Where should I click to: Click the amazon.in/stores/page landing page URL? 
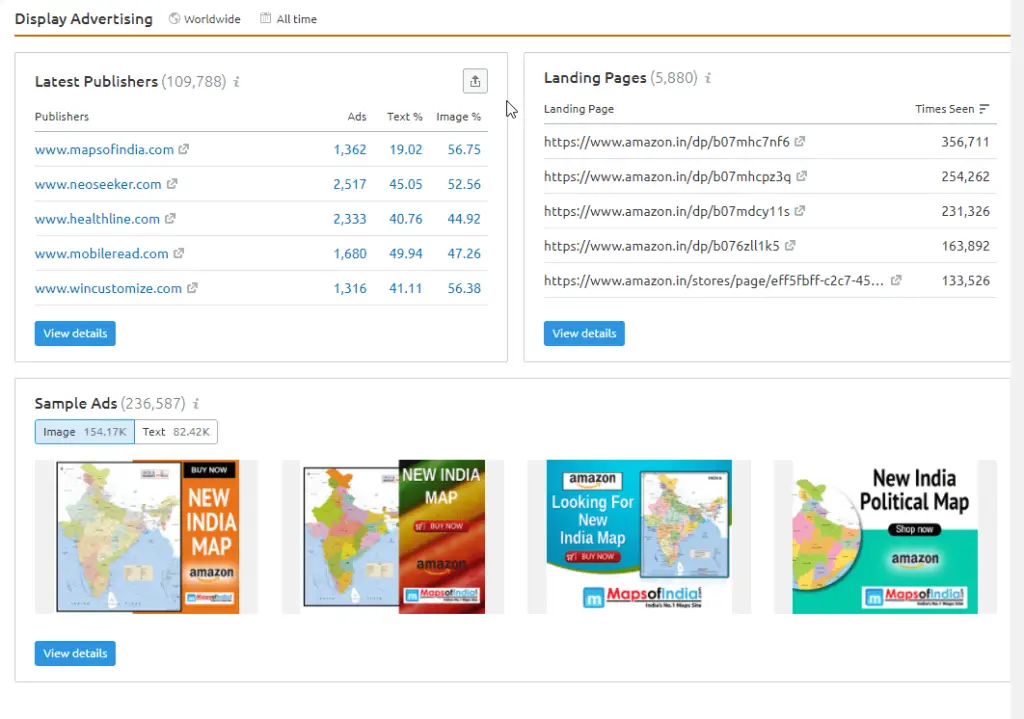coord(714,280)
